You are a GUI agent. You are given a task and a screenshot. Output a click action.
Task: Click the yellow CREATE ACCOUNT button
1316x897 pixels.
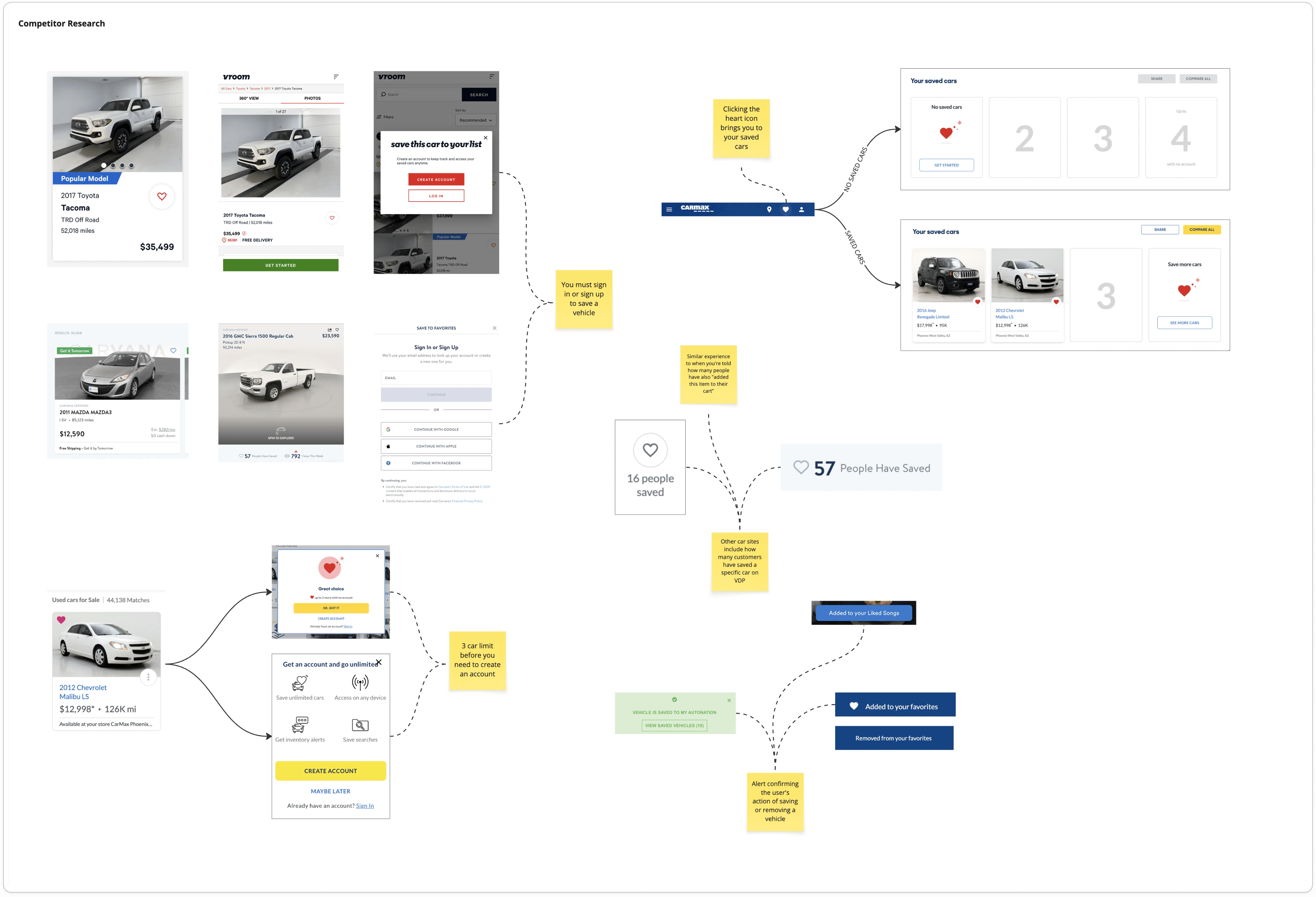(330, 771)
